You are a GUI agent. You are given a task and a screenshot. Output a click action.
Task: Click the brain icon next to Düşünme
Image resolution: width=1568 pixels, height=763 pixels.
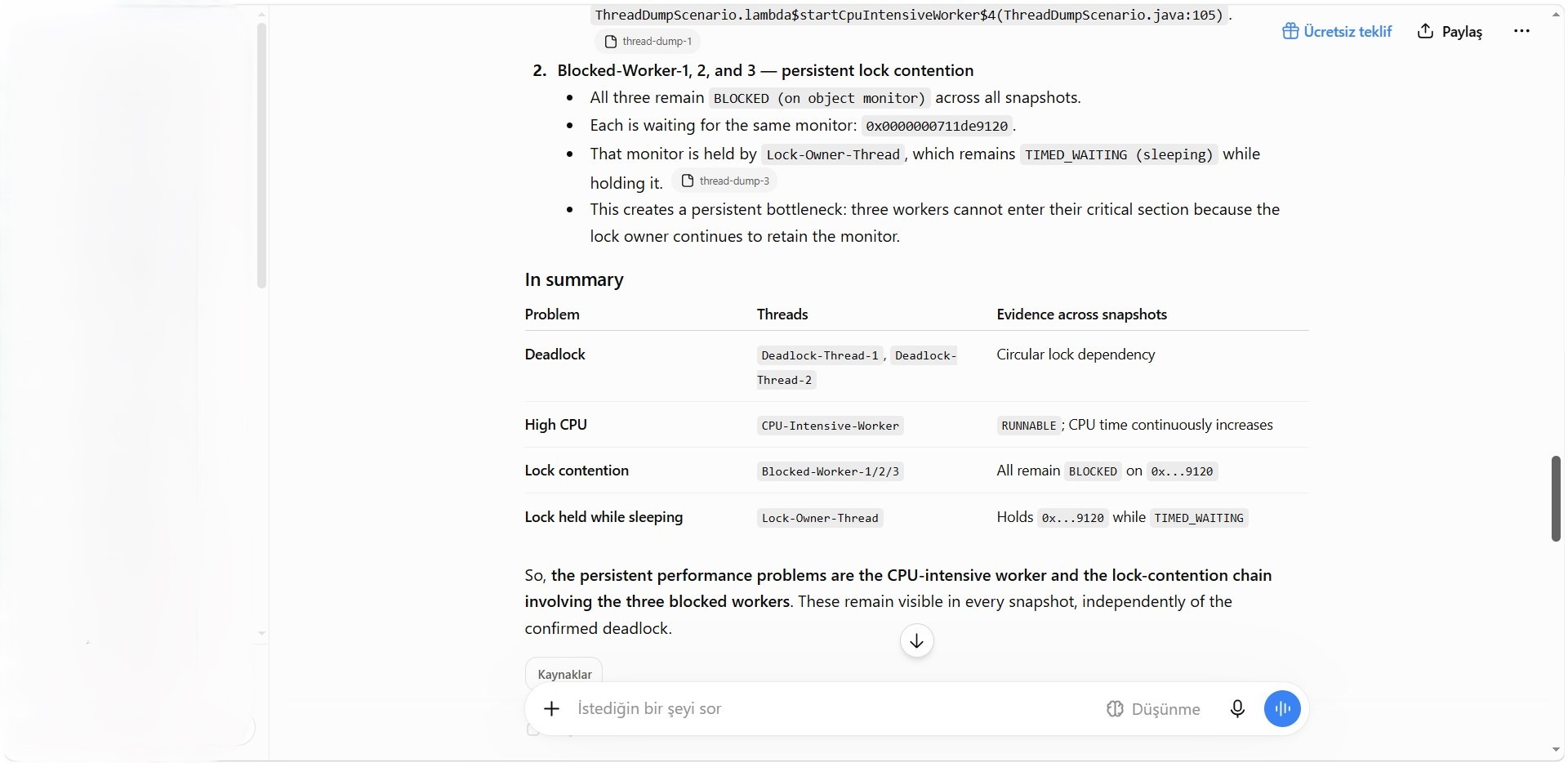pos(1115,709)
